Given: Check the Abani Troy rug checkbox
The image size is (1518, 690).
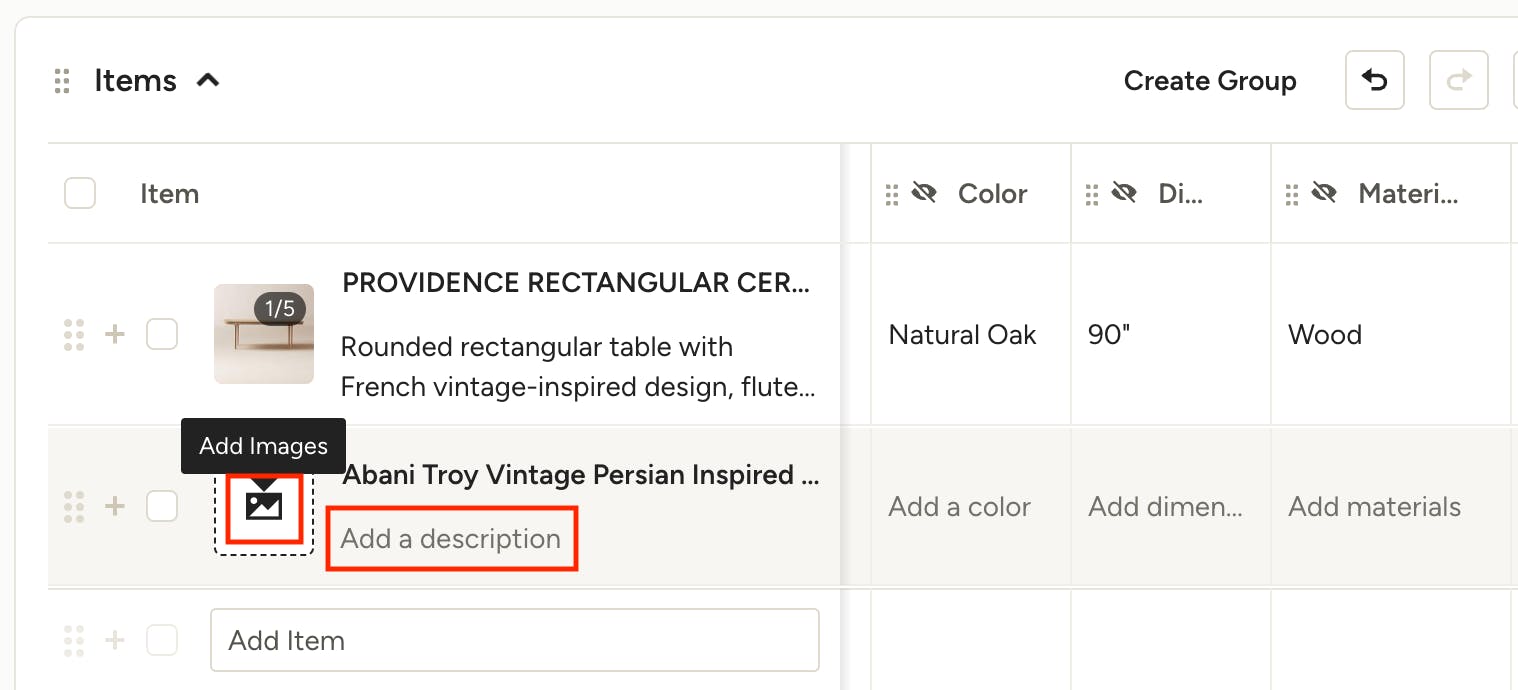Looking at the screenshot, I should 162,506.
